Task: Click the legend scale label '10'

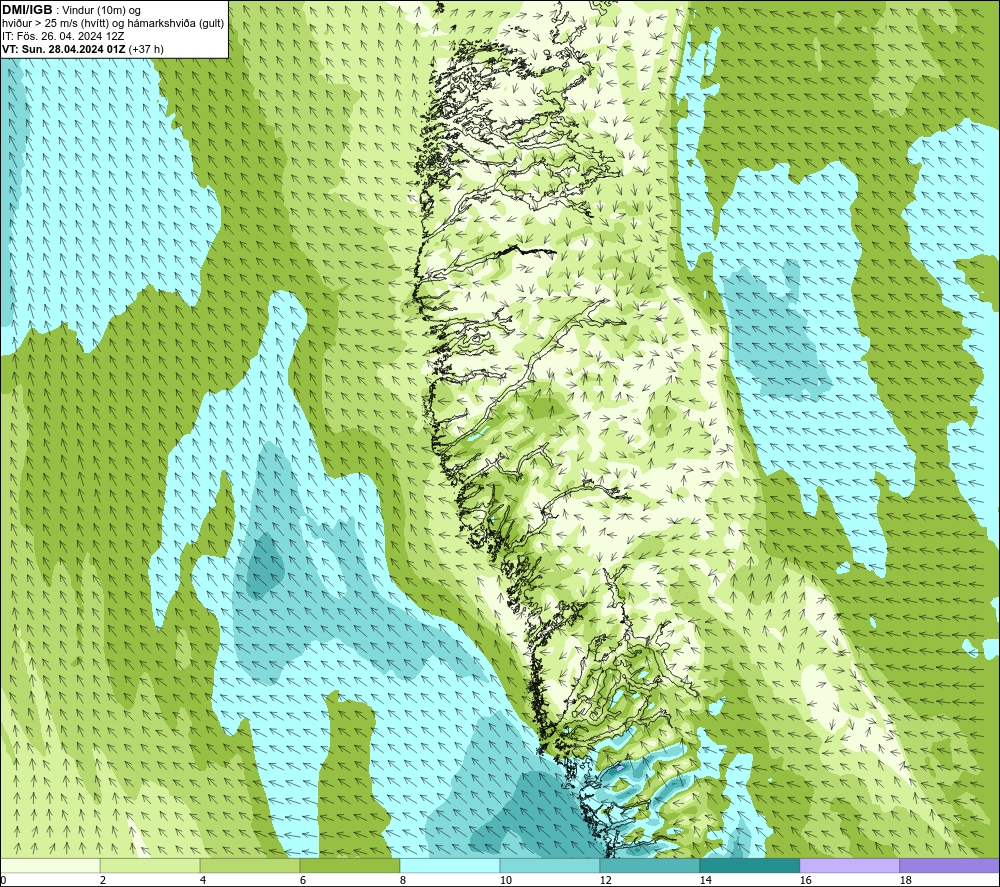Action: click(x=506, y=880)
